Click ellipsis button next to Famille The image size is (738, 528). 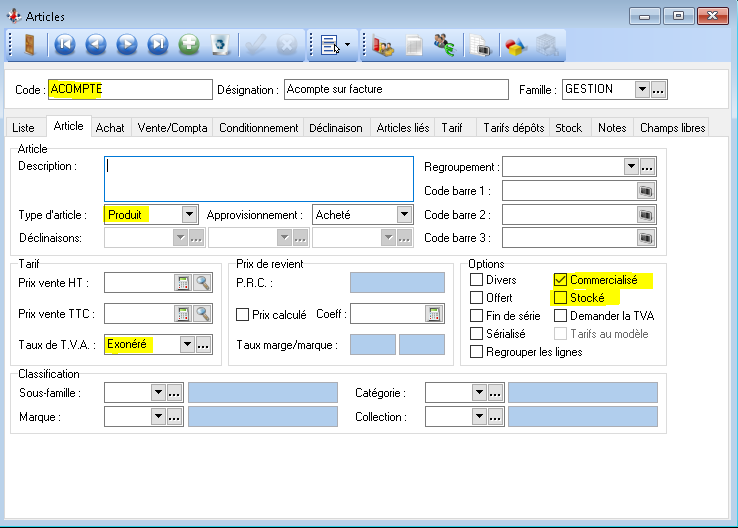point(658,90)
